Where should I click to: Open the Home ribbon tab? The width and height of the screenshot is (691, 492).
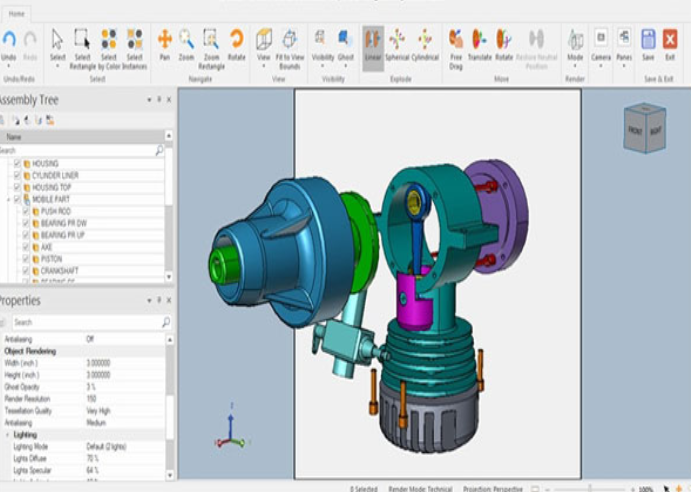[18, 13]
